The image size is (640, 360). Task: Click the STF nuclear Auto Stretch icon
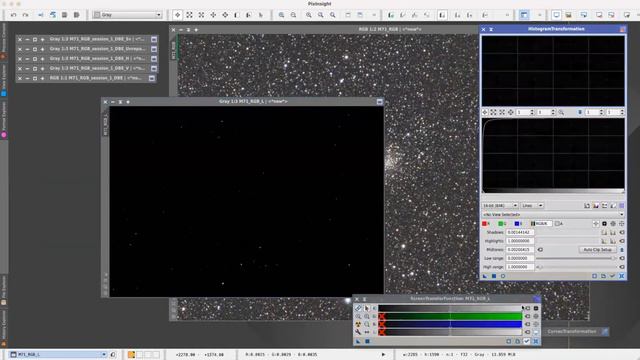click(x=358, y=324)
